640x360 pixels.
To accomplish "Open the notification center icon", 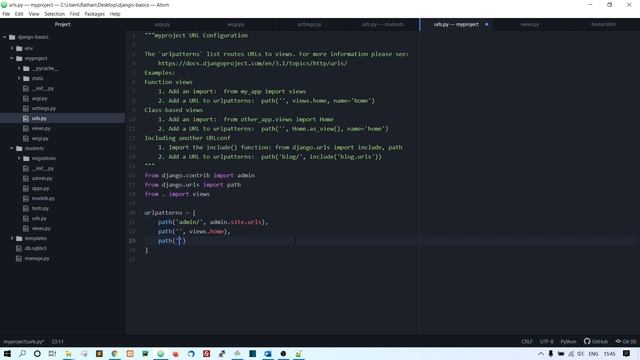I will click(626, 353).
